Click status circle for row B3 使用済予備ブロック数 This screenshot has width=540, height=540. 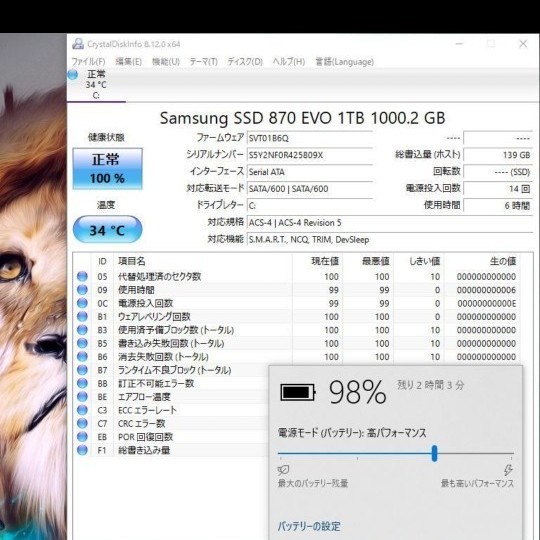click(x=82, y=330)
